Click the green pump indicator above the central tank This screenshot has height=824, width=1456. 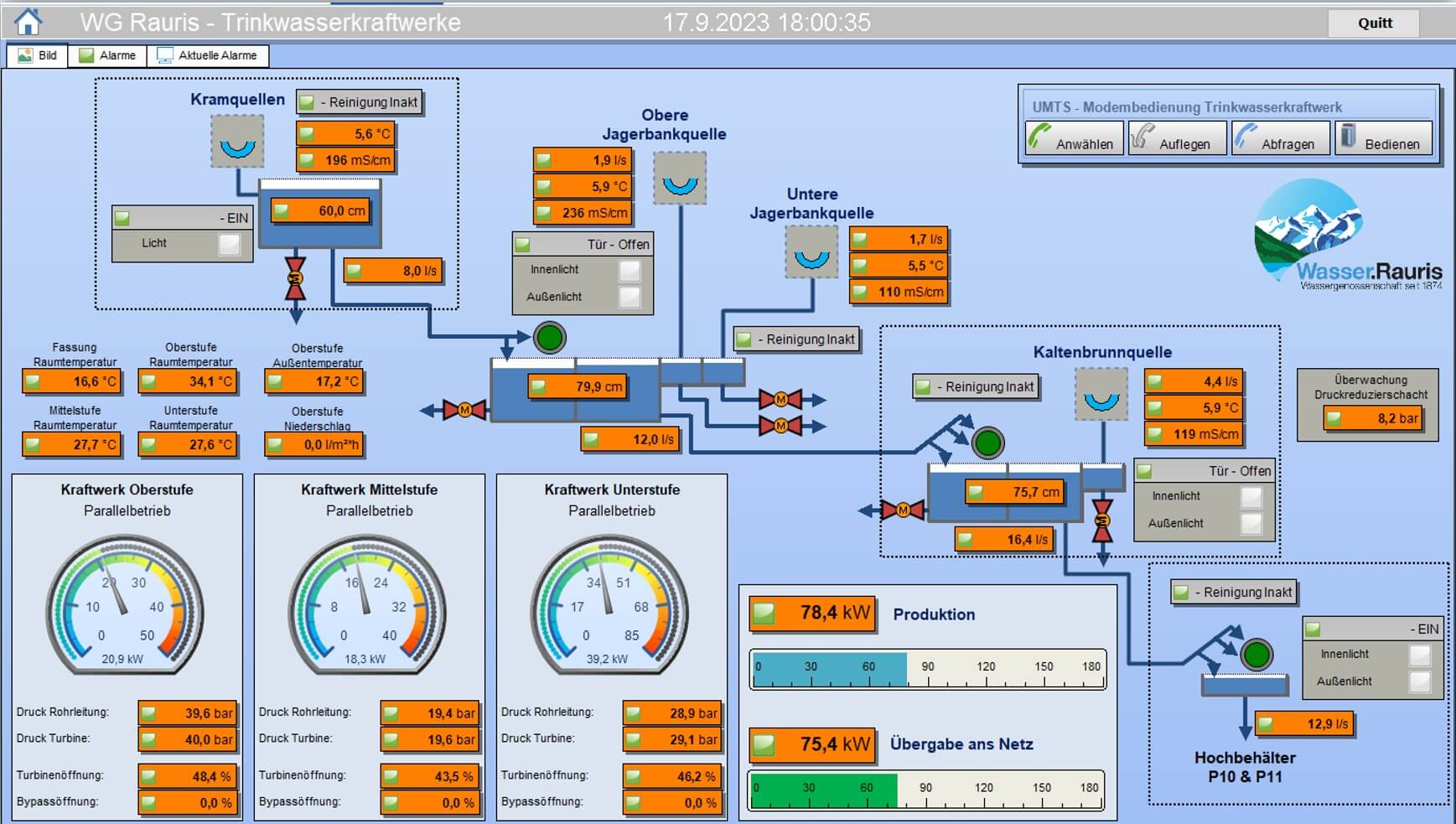click(550, 338)
